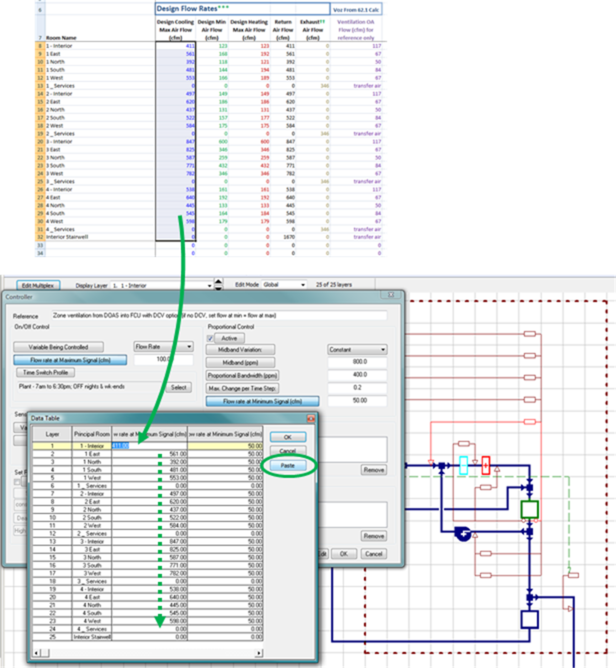
Task: Select the blue fan component icon
Action: click(x=461, y=534)
